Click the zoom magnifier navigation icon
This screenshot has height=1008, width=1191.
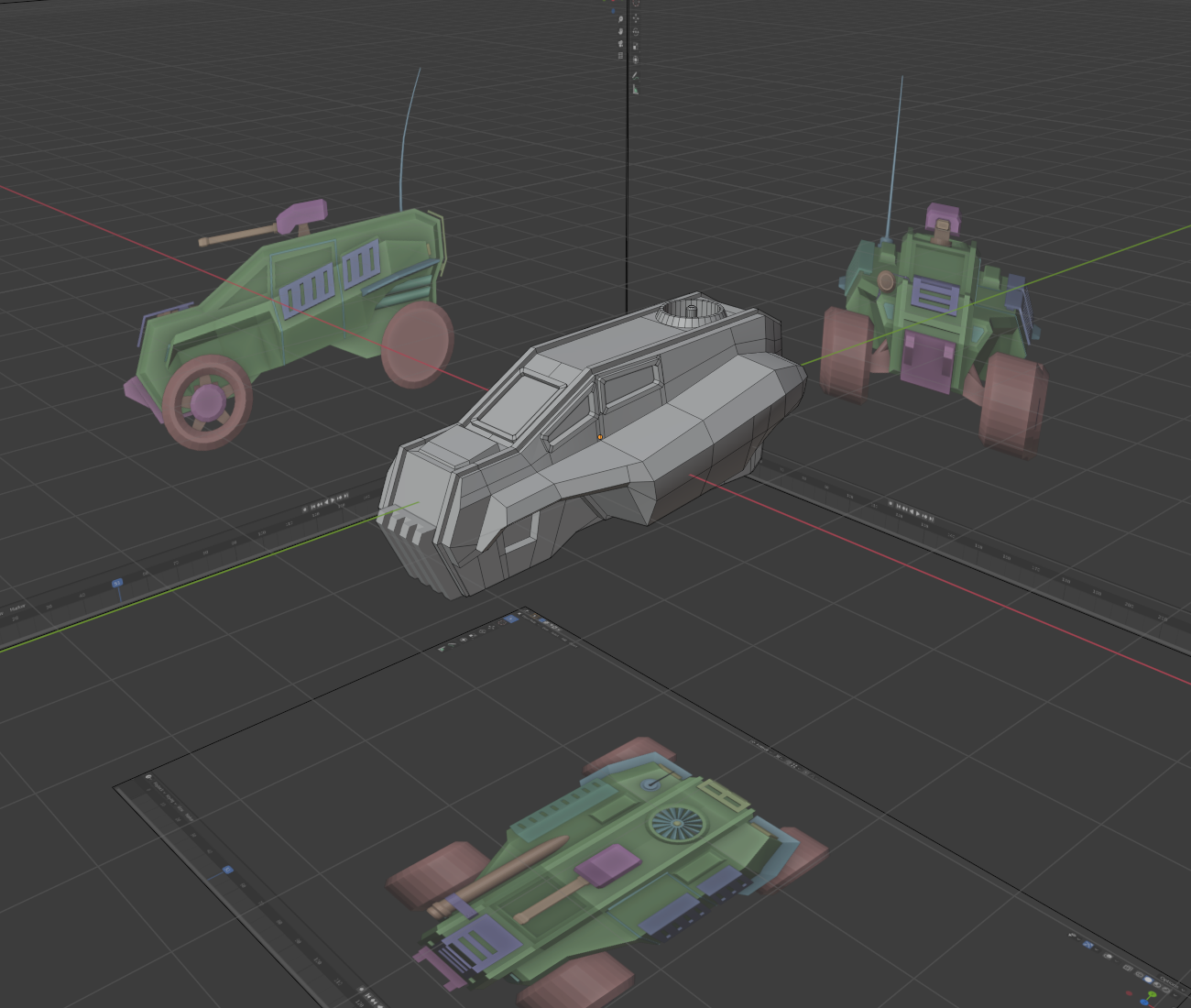pos(620,18)
